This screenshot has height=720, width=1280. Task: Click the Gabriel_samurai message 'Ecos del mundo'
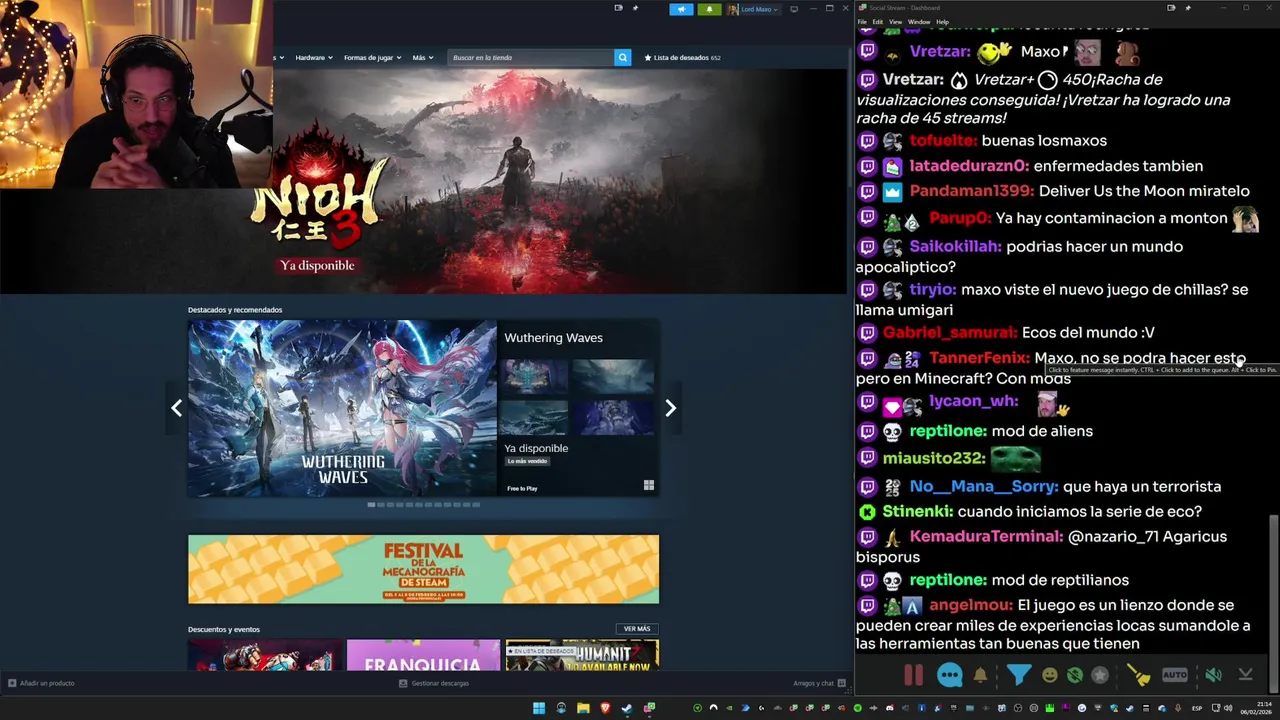coord(1006,332)
